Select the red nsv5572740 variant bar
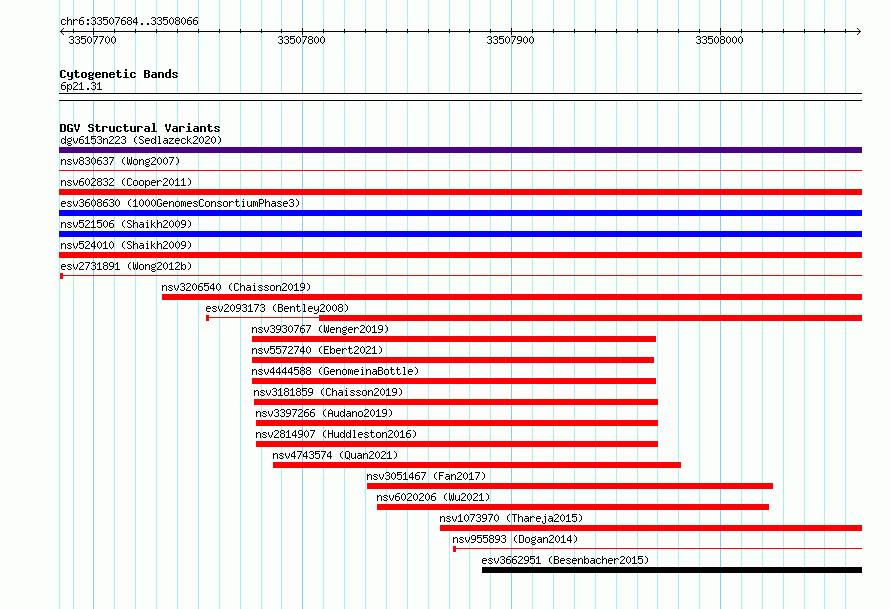The height and width of the screenshot is (609, 890). click(x=453, y=360)
